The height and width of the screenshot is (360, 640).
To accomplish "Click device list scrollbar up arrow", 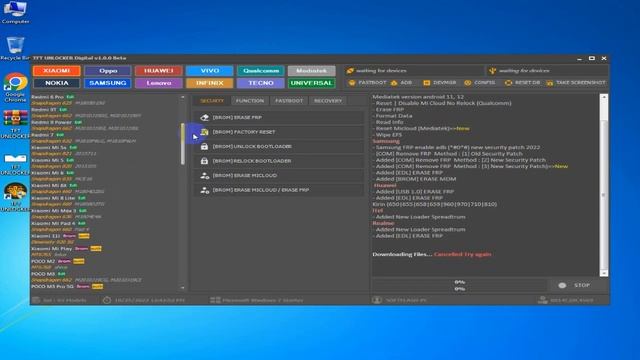I will coord(182,97).
